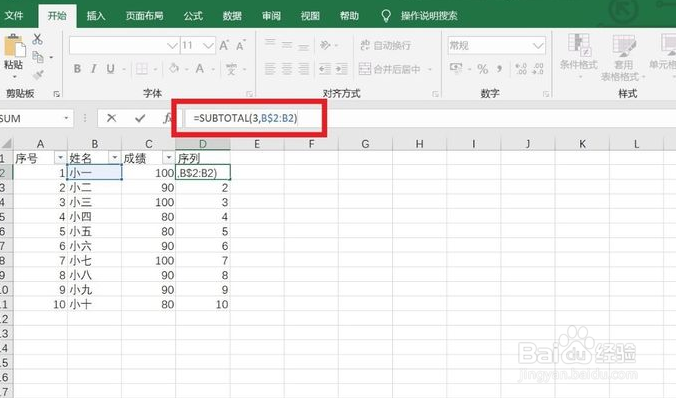Open the Name Box dropdown arrow
The width and height of the screenshot is (676, 398).
pyautogui.click(x=66, y=118)
